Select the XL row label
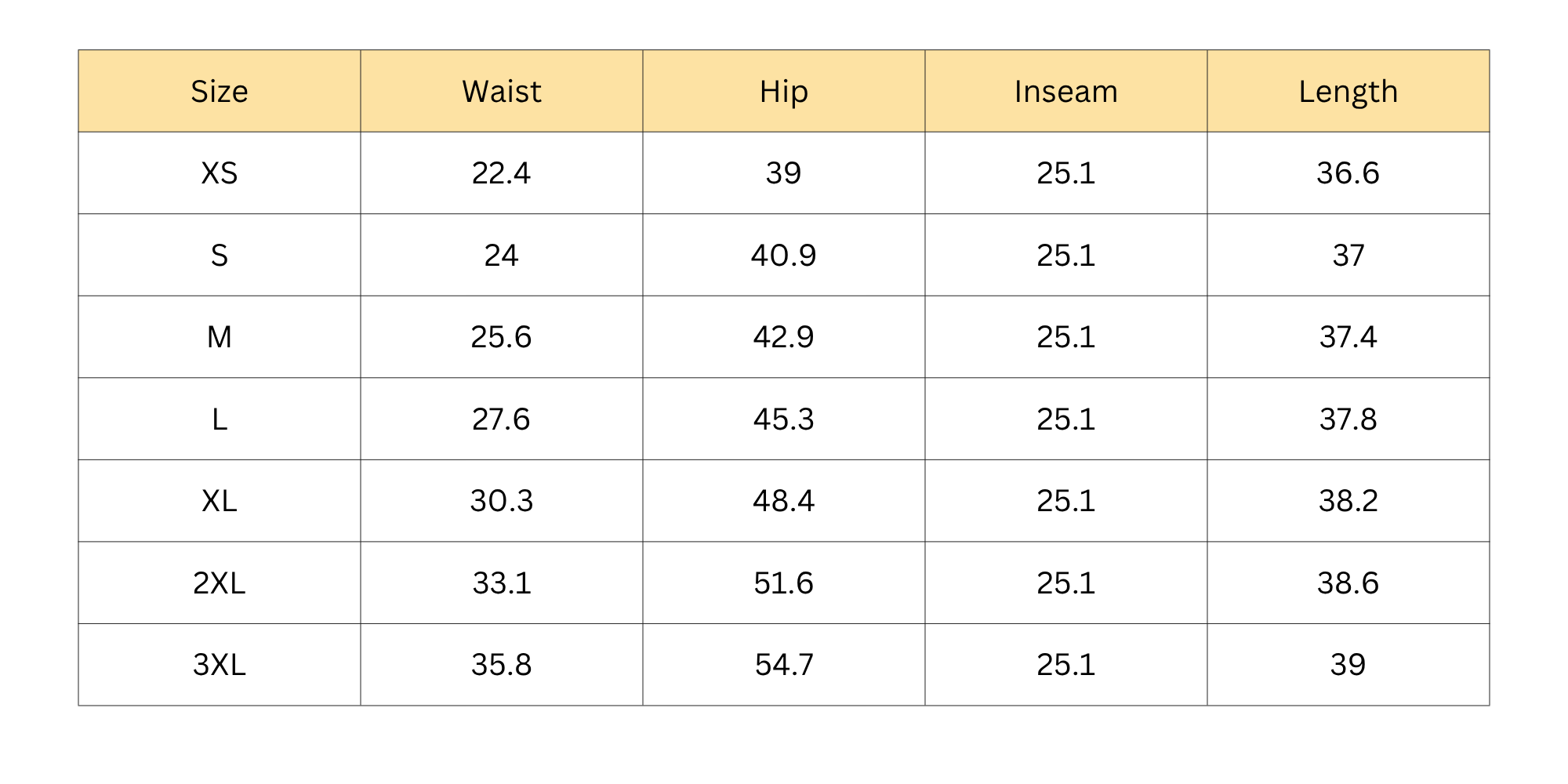Screen dimensions: 1568x784 220,501
